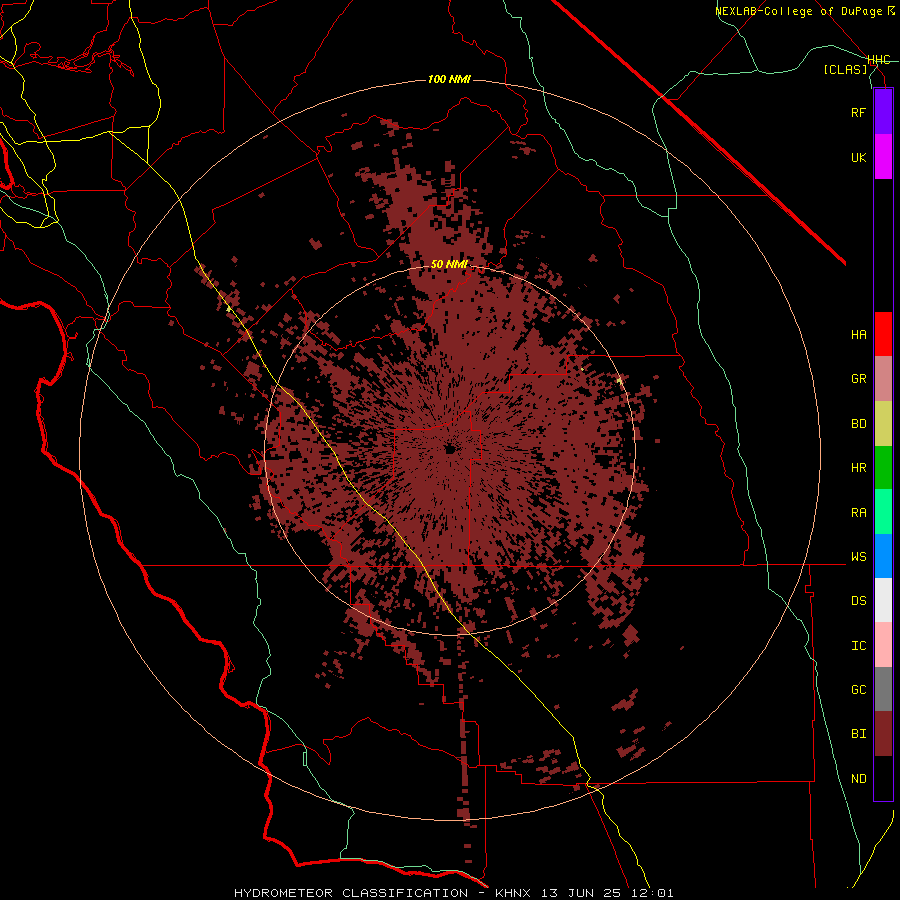Image resolution: width=900 pixels, height=900 pixels.
Task: Click the BI legend label
Action: [x=858, y=734]
